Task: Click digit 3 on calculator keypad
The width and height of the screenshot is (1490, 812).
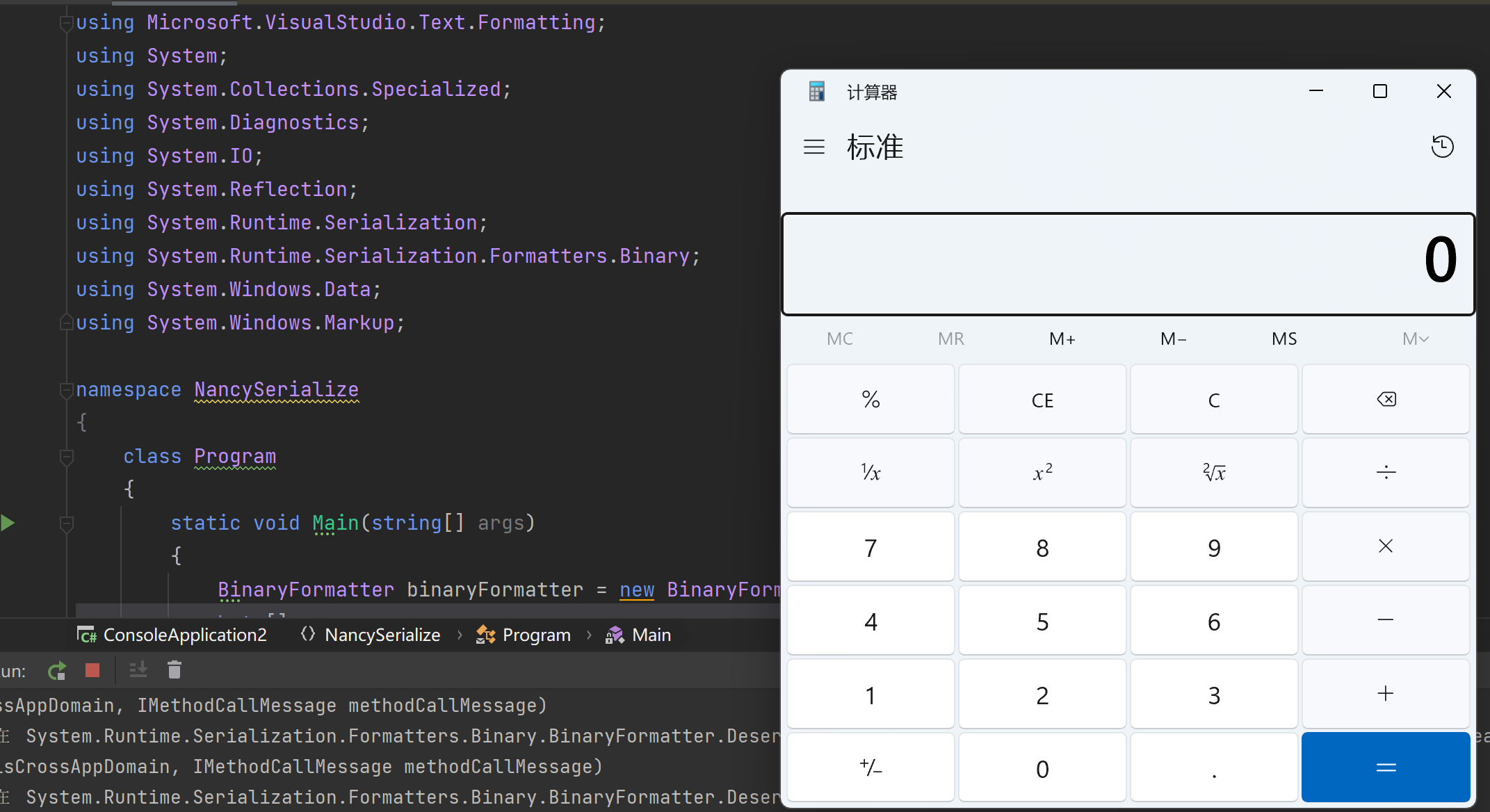Action: click(x=1214, y=694)
